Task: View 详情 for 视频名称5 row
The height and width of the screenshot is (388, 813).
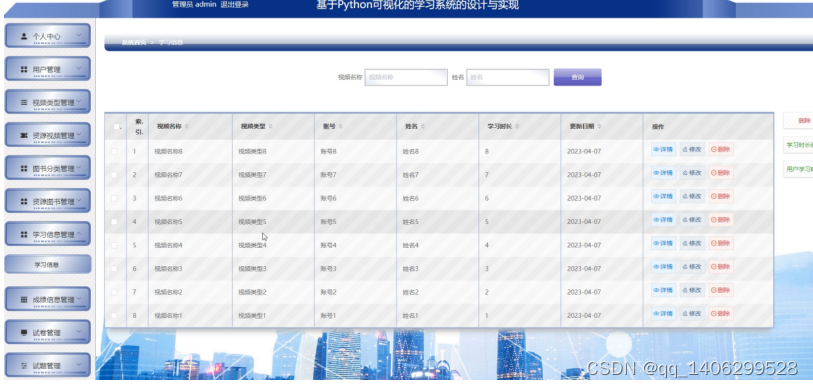Action: tap(664, 220)
